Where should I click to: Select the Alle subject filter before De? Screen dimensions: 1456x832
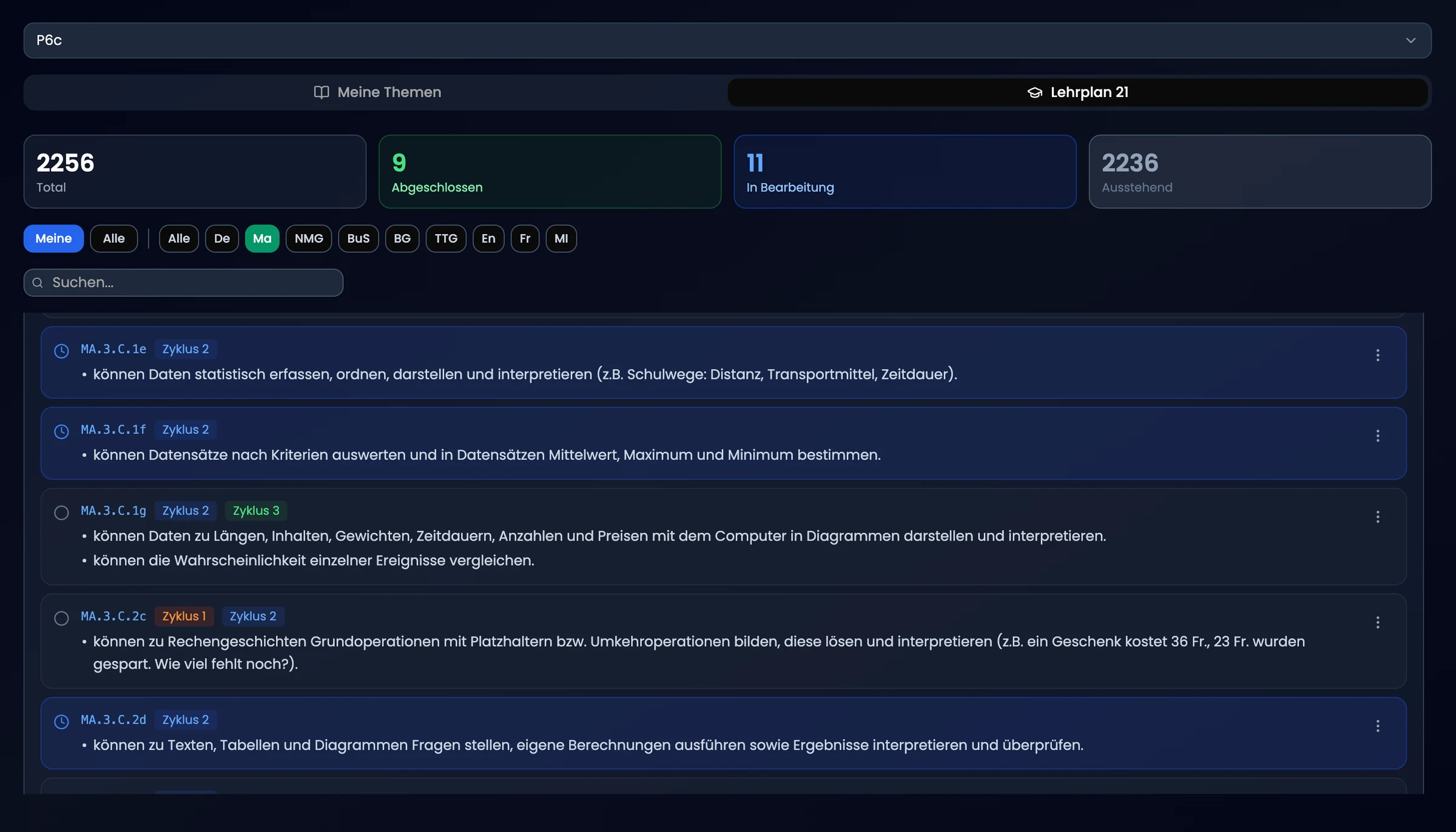point(179,238)
